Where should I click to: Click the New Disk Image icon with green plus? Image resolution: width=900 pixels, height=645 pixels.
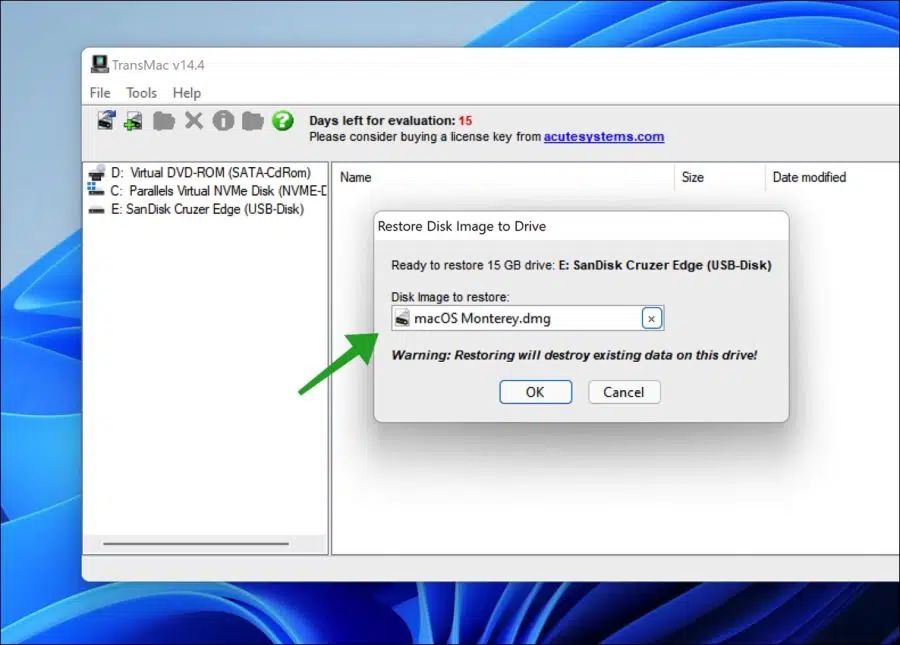point(133,121)
